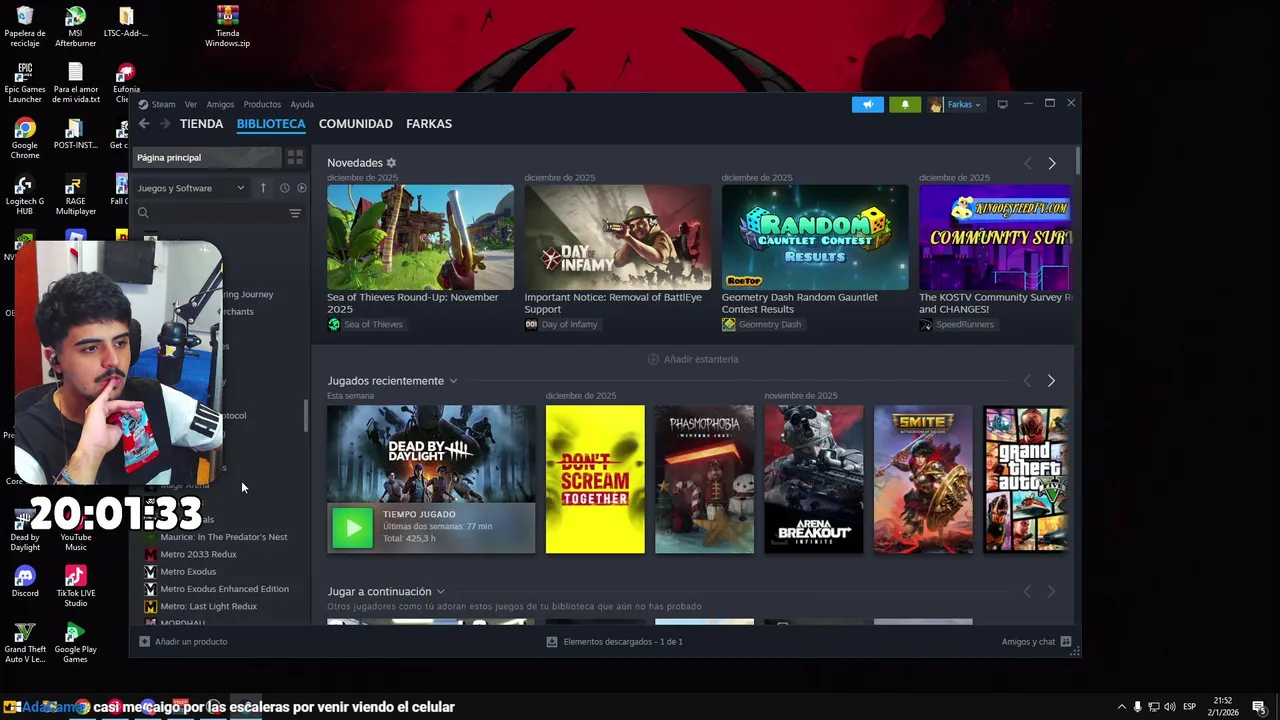Toggle the ready-to-play filter icon

[302, 188]
